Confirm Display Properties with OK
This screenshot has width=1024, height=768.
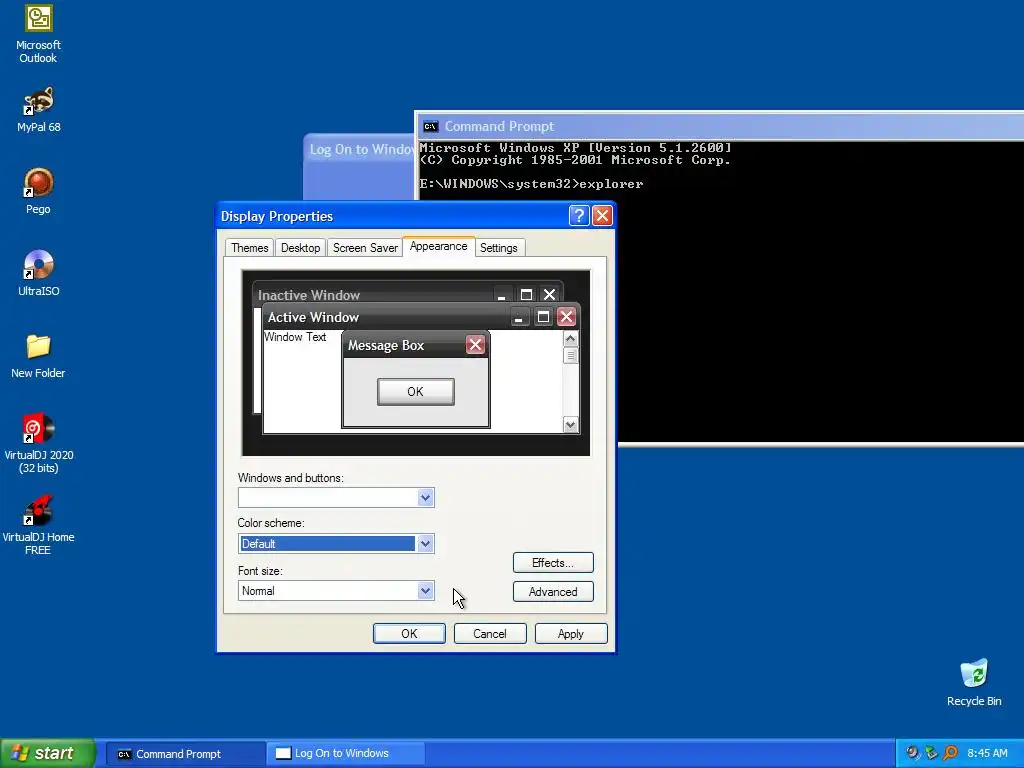409,633
